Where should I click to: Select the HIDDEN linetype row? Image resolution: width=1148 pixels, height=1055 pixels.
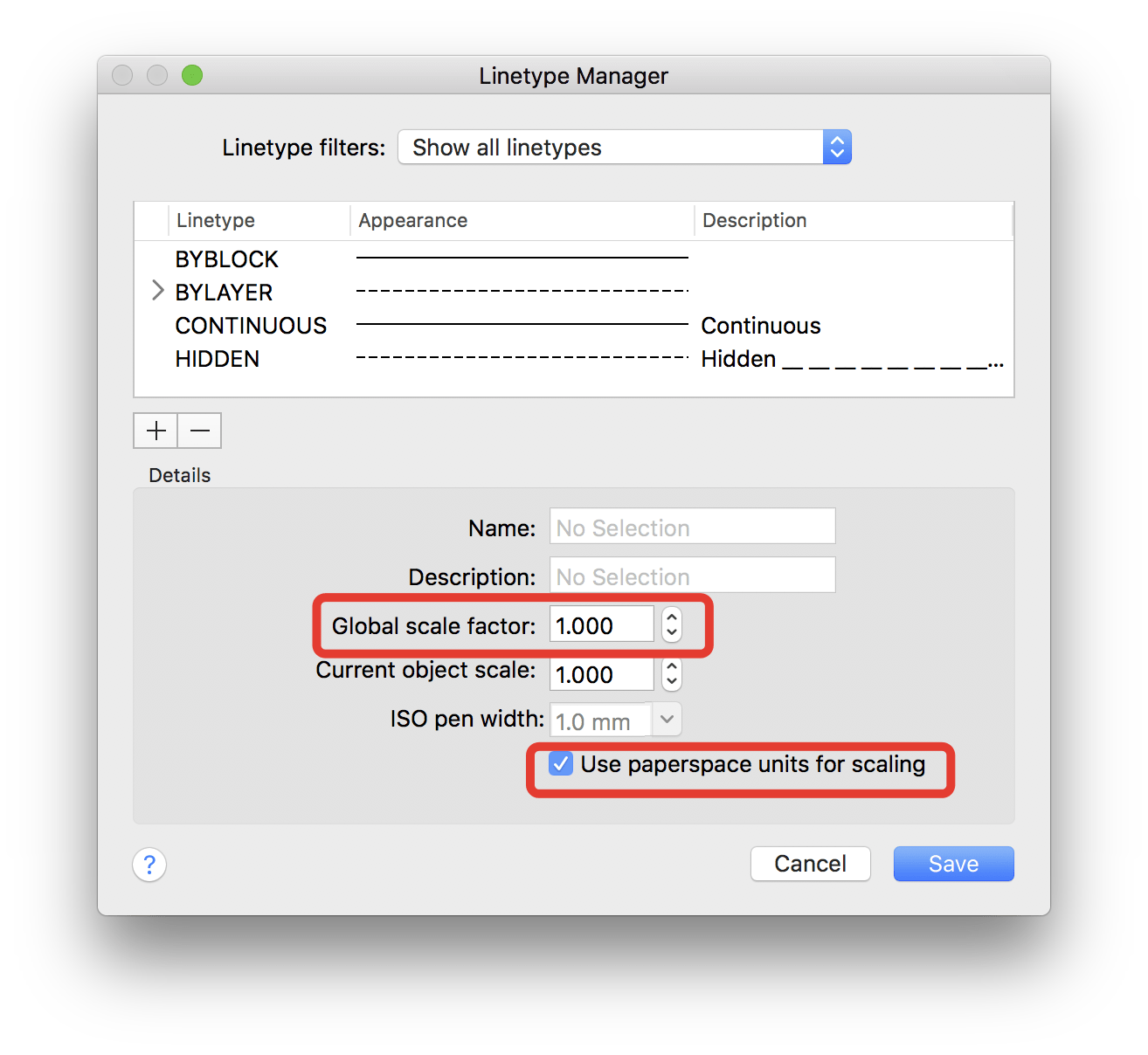(217, 358)
